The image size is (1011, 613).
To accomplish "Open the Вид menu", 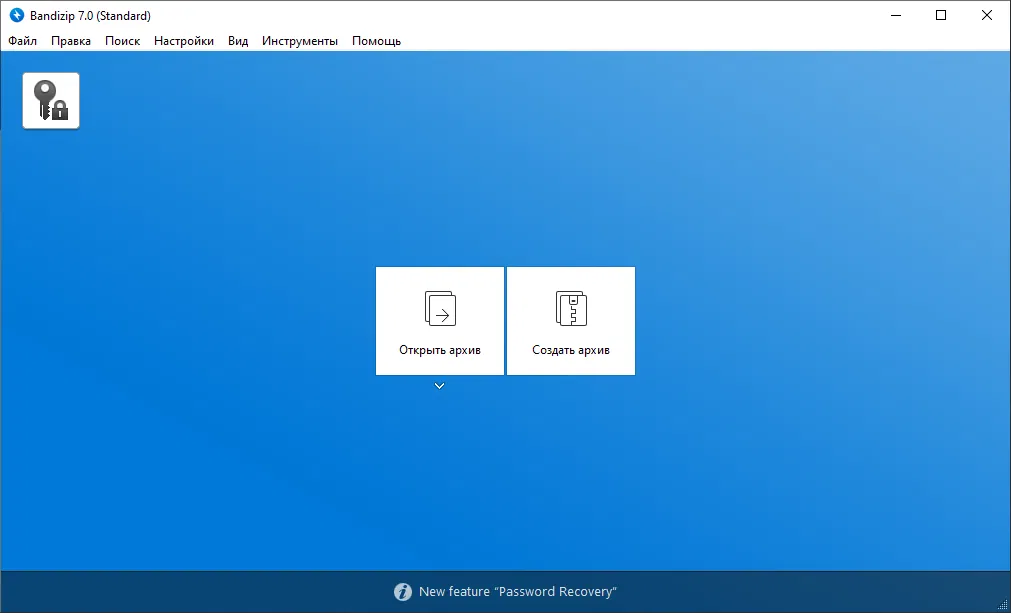I will click(238, 41).
